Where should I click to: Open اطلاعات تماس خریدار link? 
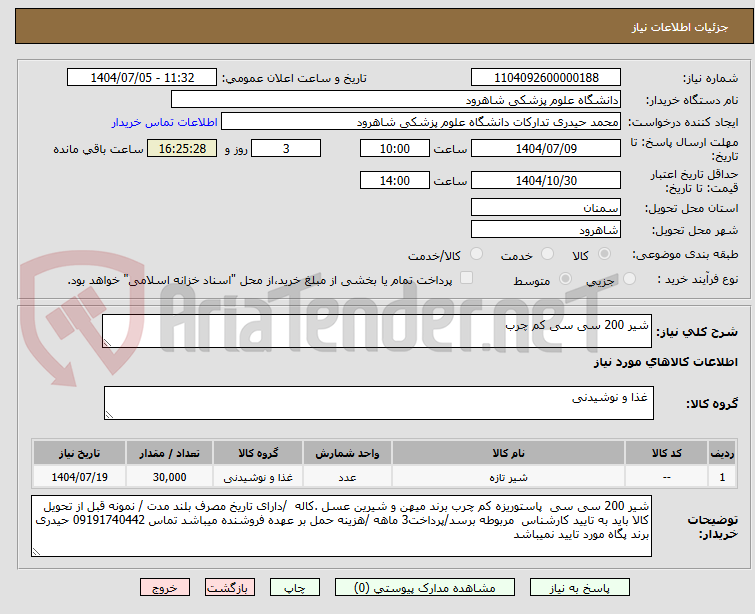click(x=165, y=122)
